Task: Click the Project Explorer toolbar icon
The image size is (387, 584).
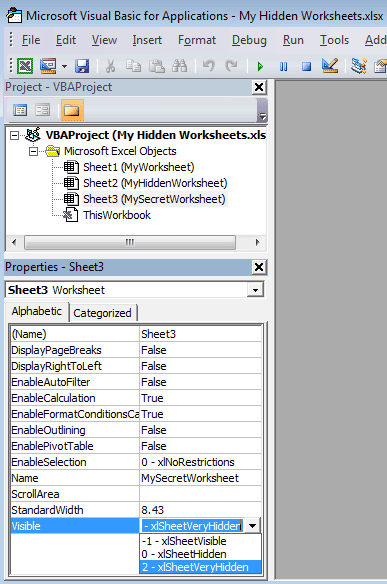Action: pyautogui.click(x=358, y=66)
